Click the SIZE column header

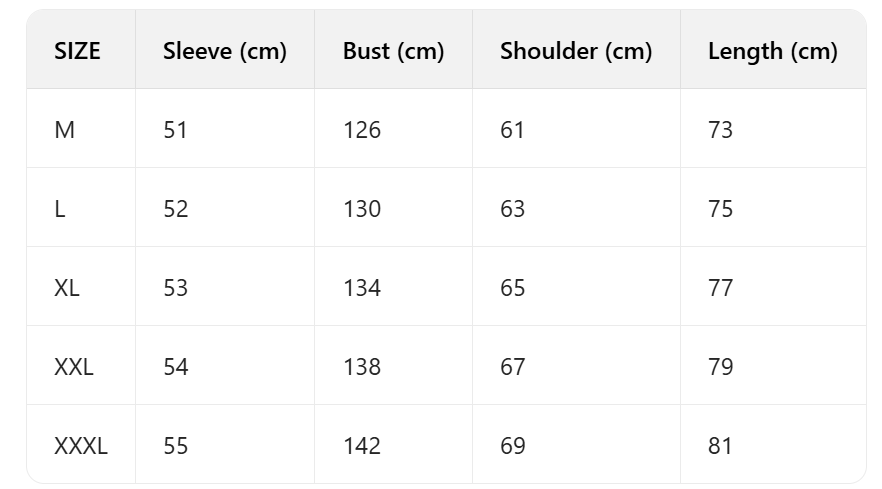coord(78,51)
